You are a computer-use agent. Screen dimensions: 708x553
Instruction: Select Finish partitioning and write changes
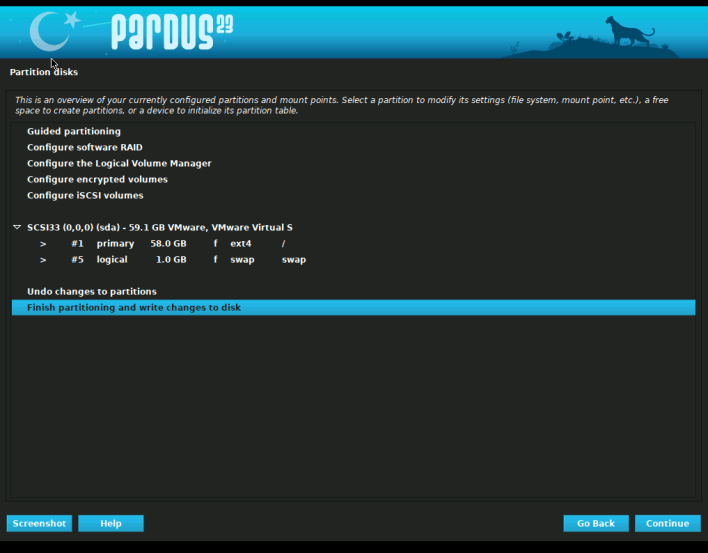click(353, 307)
